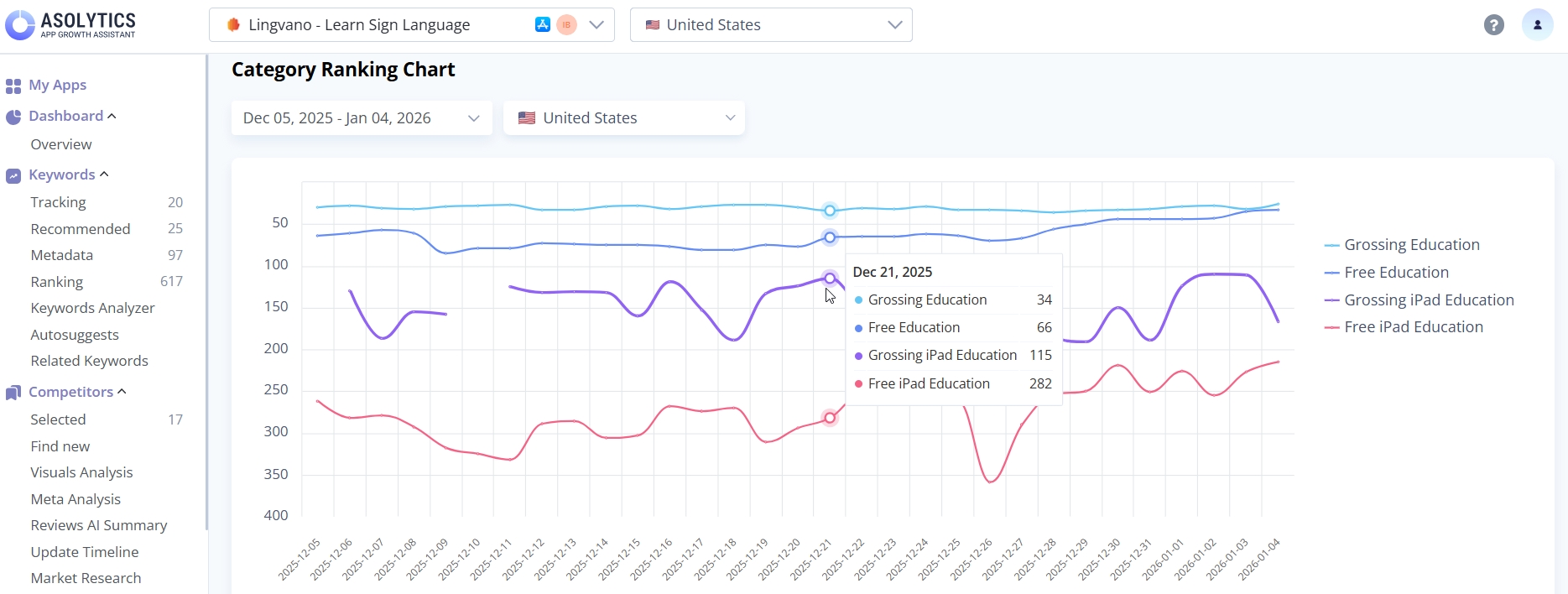Click the My Apps grid icon
Screen dimensions: 1568x594
point(13,86)
